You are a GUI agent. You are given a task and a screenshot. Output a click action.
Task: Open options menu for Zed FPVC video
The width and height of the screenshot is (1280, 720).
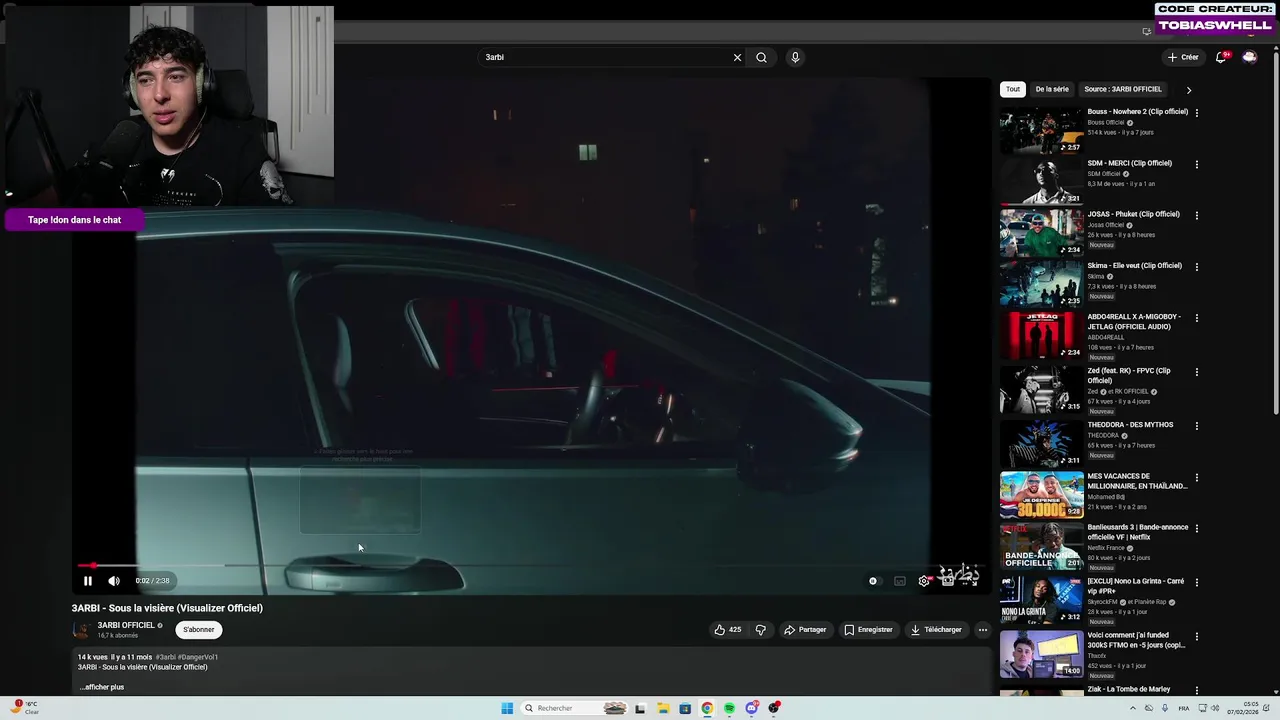pyautogui.click(x=1197, y=372)
